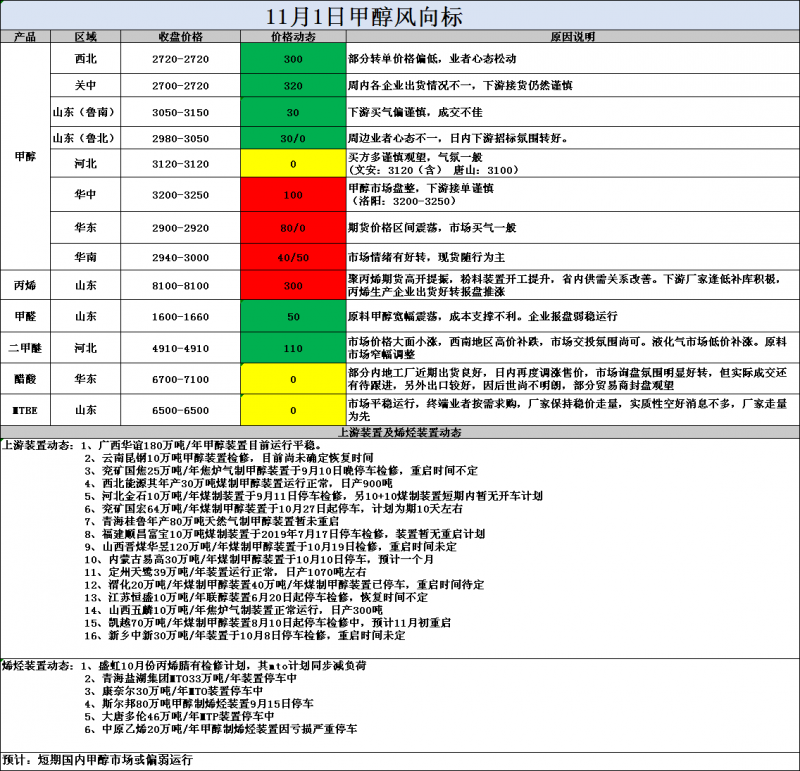
Task: Click yellow cell 0 for 河北 甲醇
Action: click(293, 164)
